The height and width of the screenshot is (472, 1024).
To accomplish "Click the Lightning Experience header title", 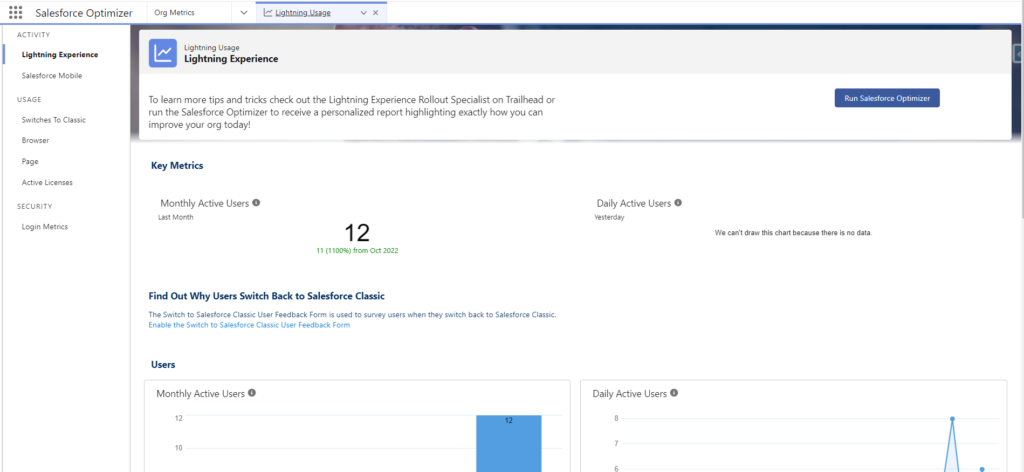I will click(x=231, y=59).
